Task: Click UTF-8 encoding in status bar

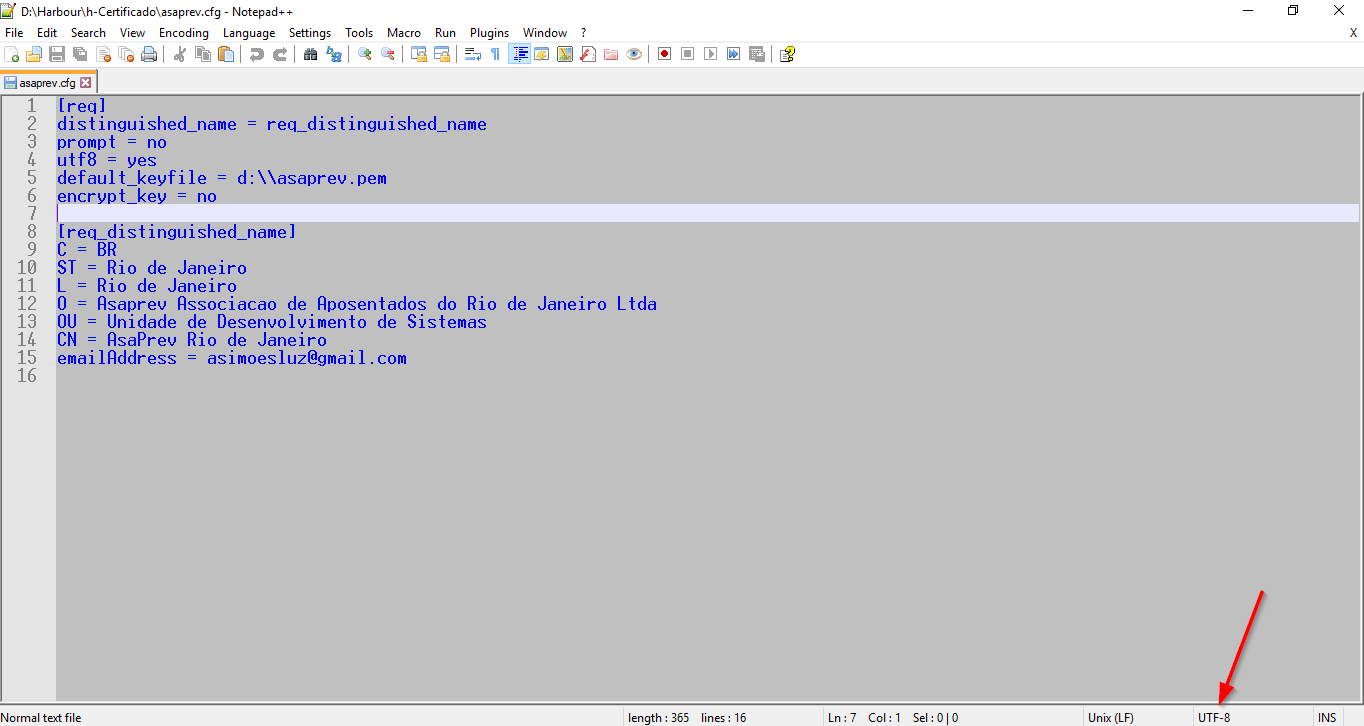Action: 1214,717
